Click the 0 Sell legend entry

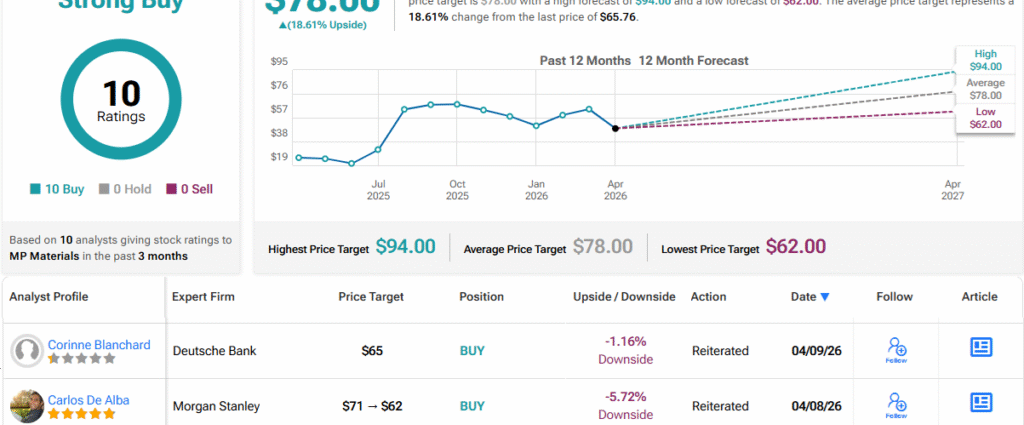point(190,189)
